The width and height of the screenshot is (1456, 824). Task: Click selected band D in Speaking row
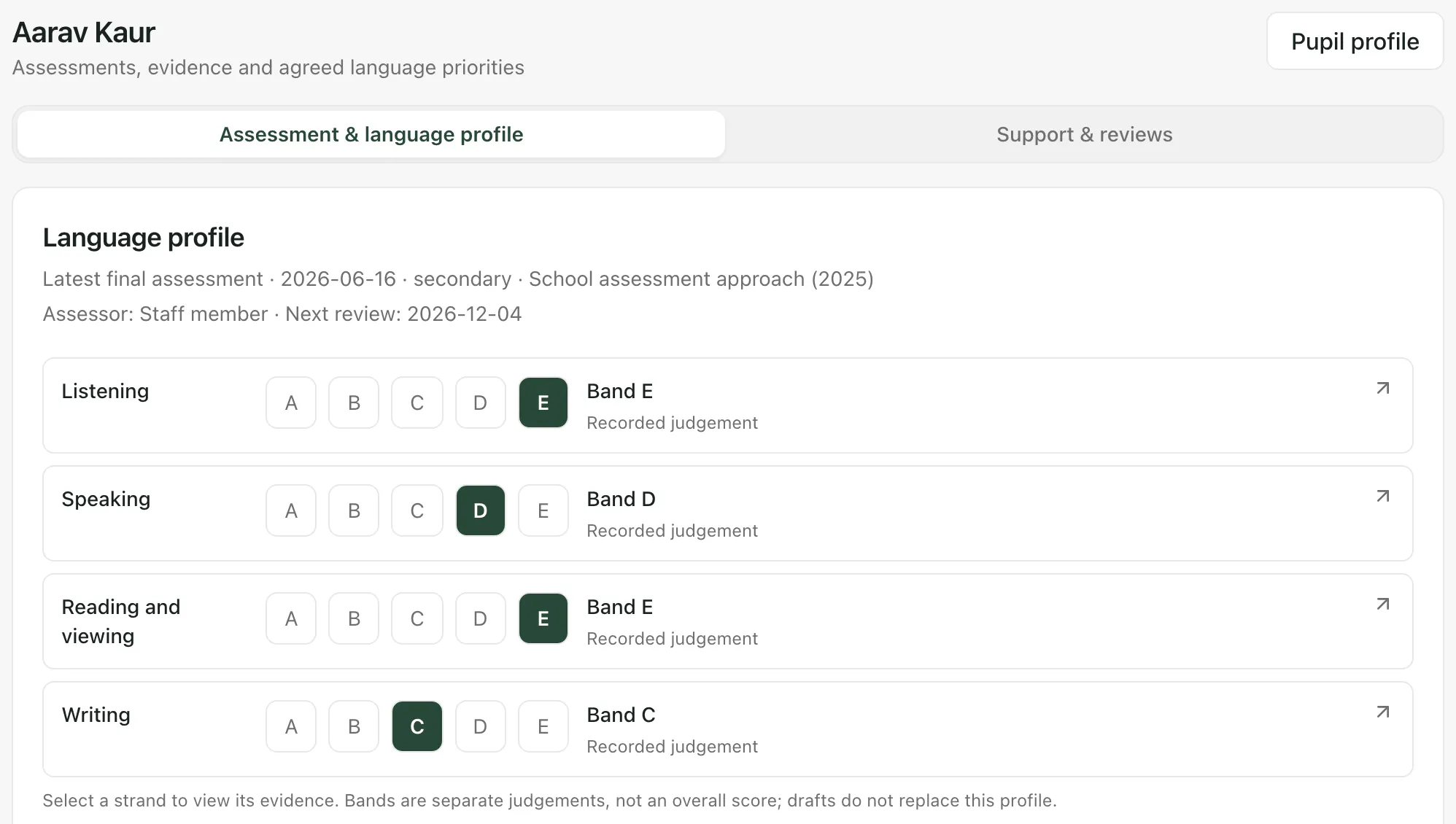pyautogui.click(x=480, y=510)
